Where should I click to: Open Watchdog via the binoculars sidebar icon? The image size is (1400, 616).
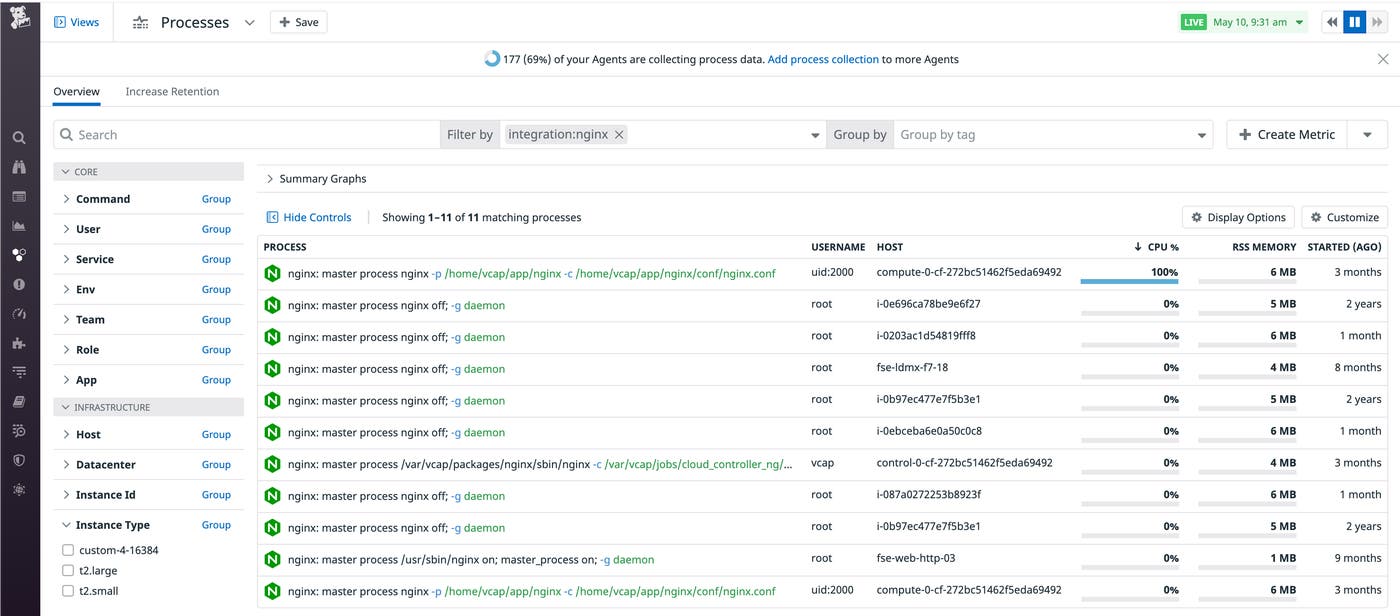20,168
